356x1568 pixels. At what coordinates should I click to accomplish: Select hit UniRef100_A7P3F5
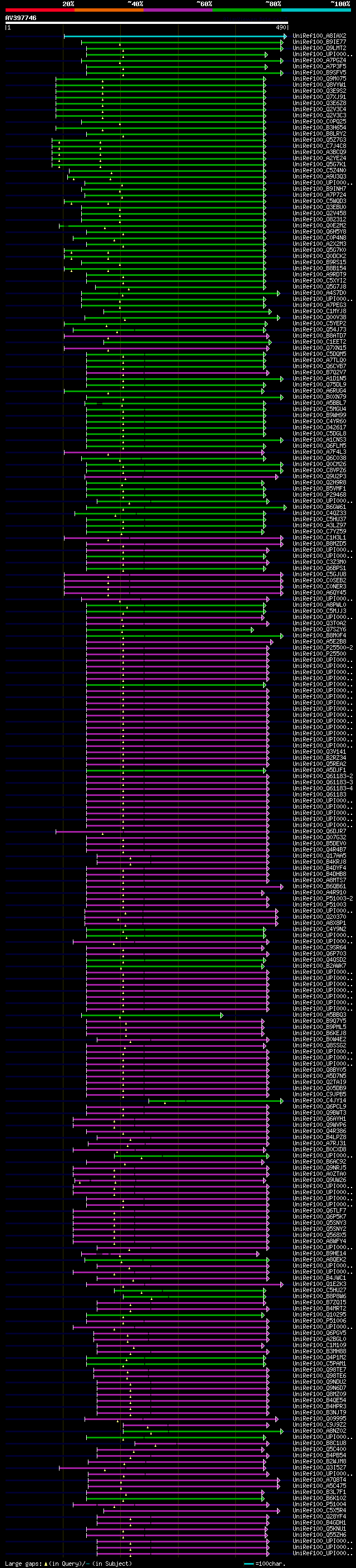pos(319,66)
